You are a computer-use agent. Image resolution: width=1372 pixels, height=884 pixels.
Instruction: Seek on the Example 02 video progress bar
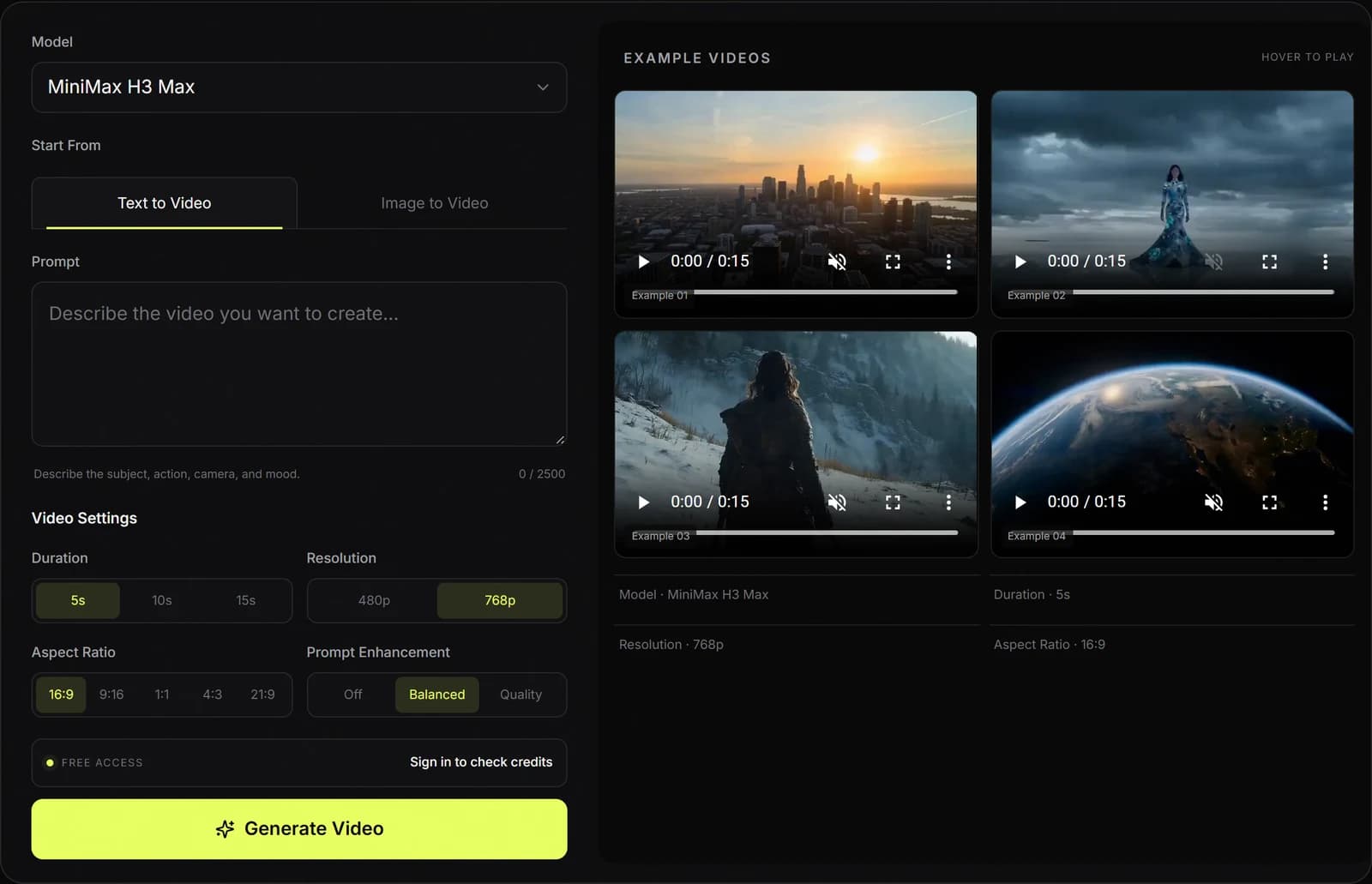coord(1204,292)
